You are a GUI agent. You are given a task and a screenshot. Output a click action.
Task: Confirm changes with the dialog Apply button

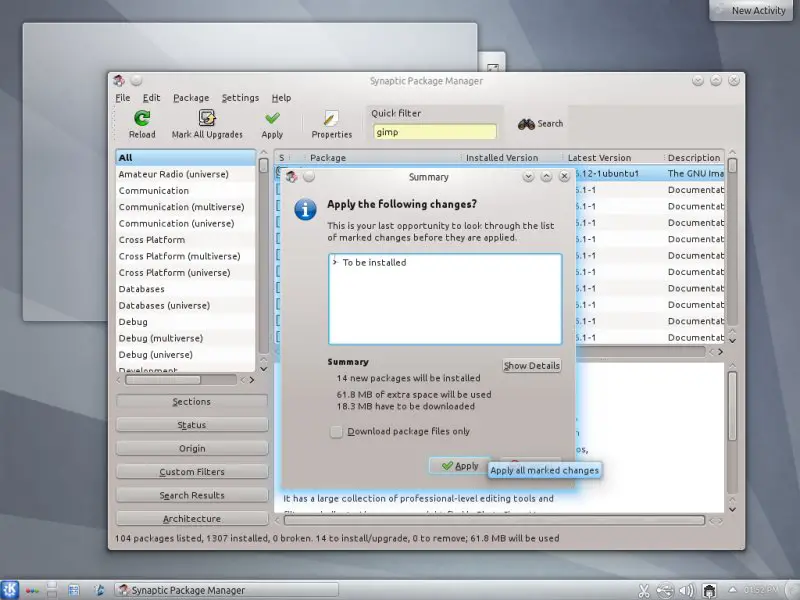pyautogui.click(x=460, y=466)
